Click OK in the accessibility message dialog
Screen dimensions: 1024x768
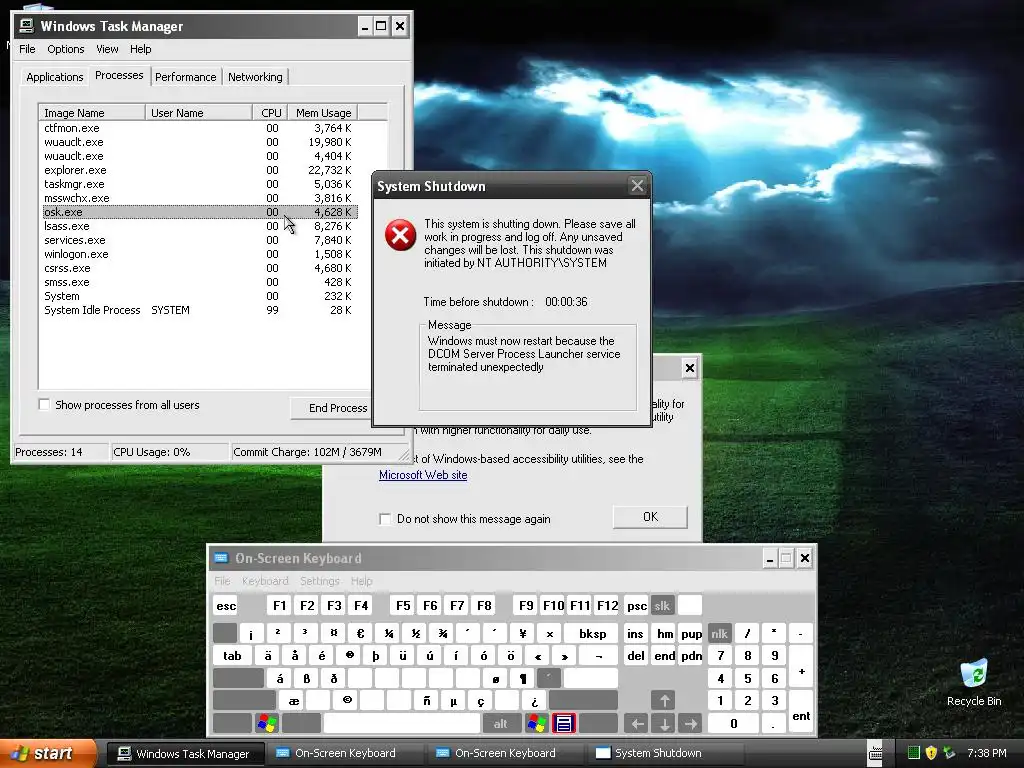(650, 517)
